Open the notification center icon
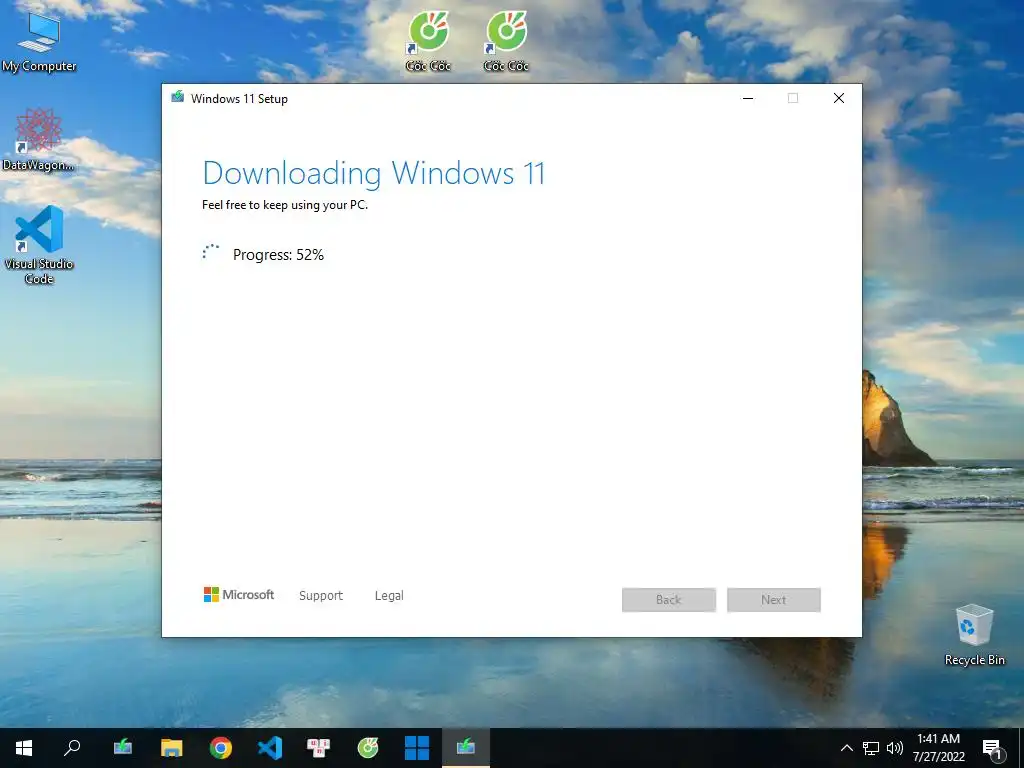 point(993,748)
